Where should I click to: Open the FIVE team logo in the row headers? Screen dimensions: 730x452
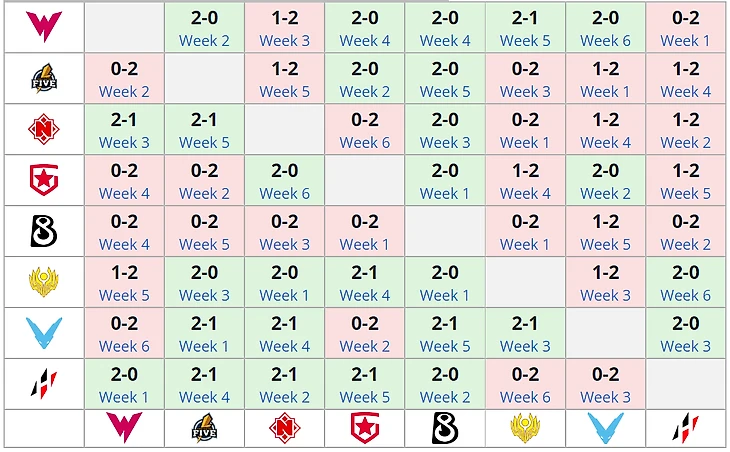pyautogui.click(x=44, y=78)
